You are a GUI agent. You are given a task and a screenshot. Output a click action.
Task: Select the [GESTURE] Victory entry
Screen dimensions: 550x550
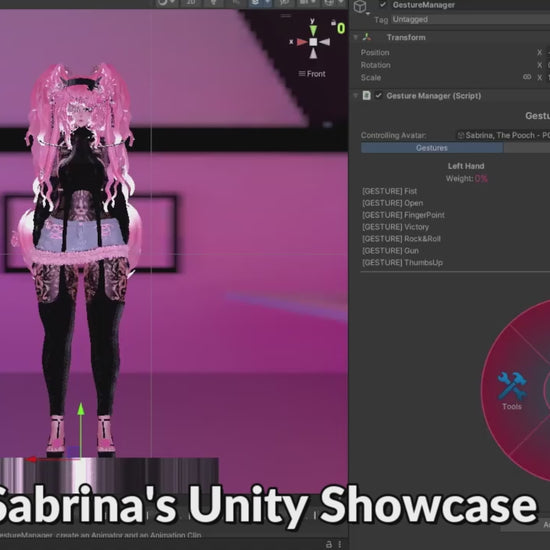click(395, 227)
